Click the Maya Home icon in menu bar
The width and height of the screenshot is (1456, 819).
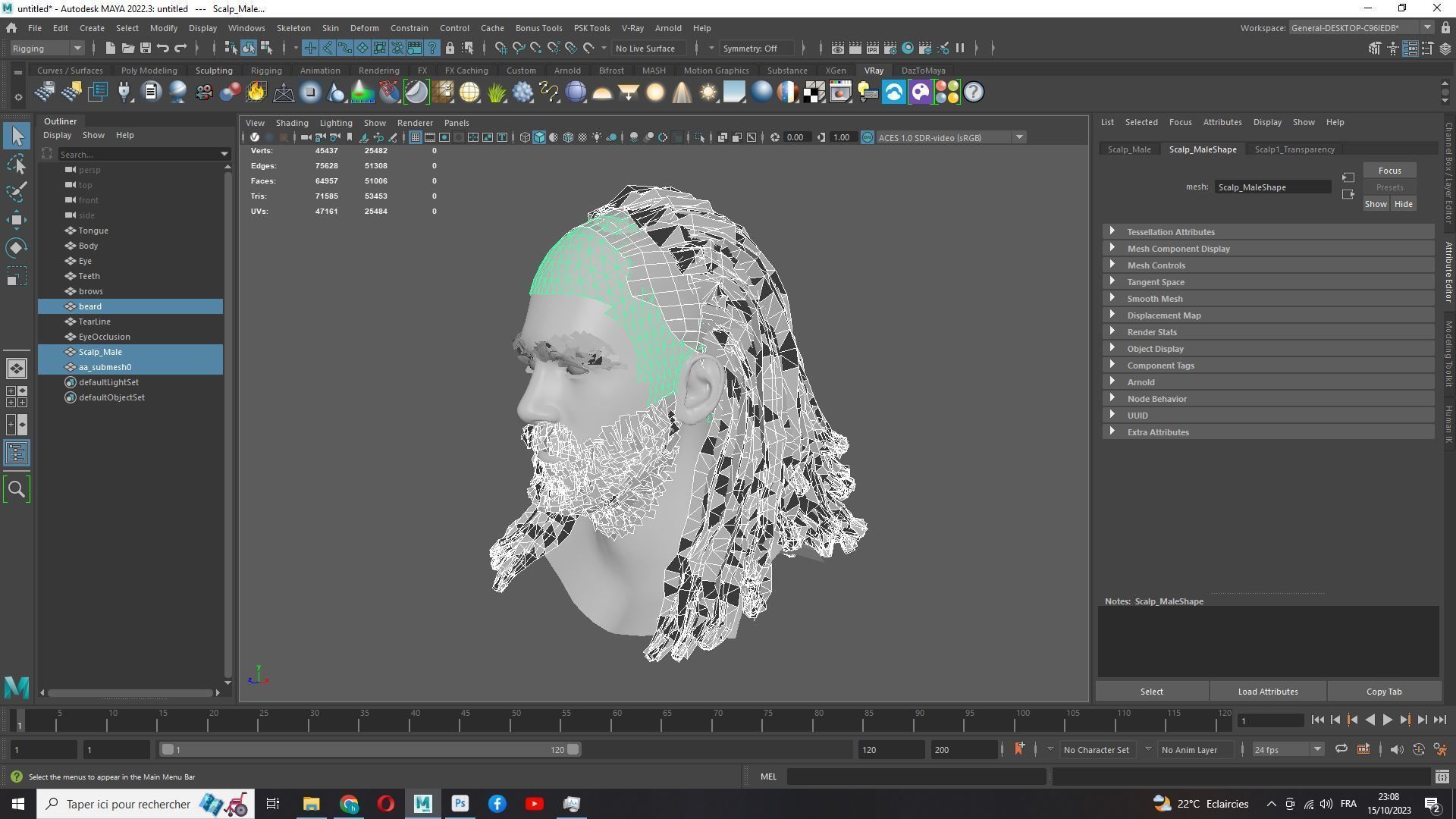point(11,28)
